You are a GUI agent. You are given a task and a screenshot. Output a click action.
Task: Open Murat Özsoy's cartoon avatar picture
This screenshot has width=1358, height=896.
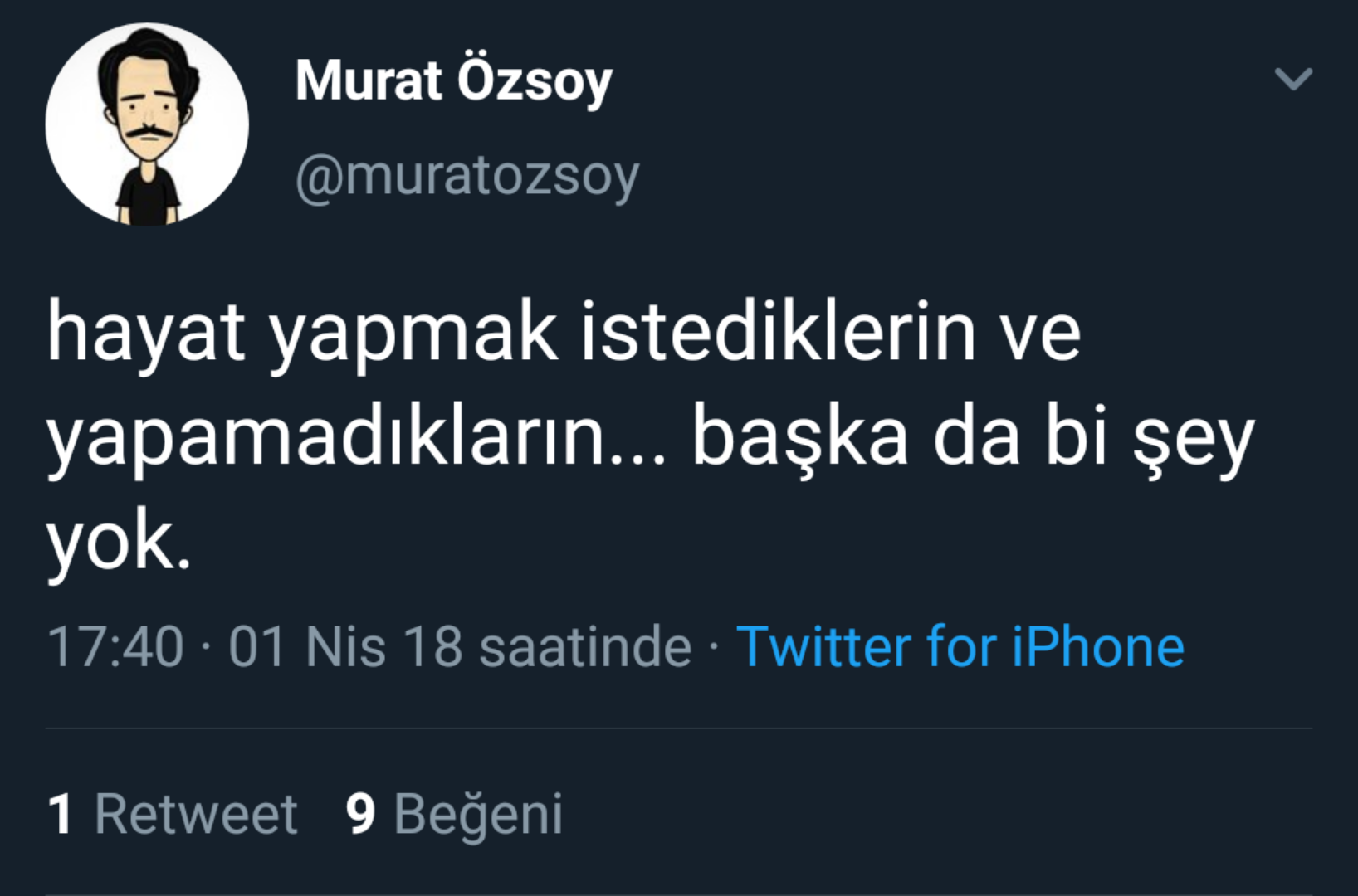tap(147, 124)
